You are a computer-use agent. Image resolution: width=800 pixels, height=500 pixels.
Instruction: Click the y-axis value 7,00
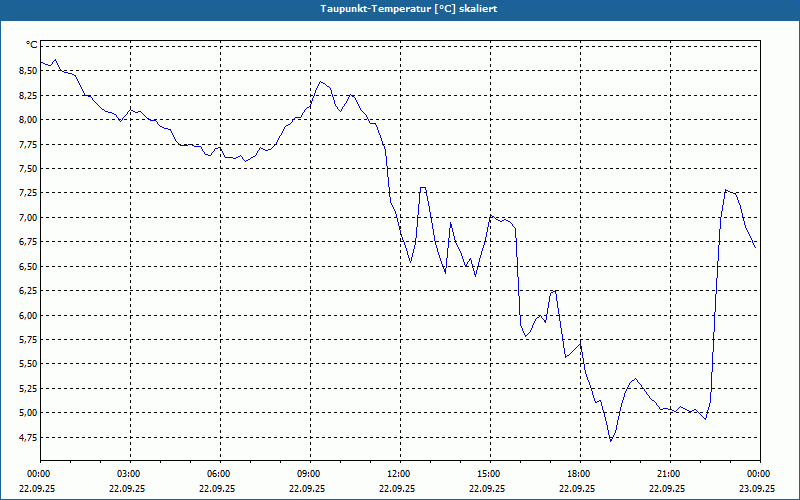coord(28,217)
